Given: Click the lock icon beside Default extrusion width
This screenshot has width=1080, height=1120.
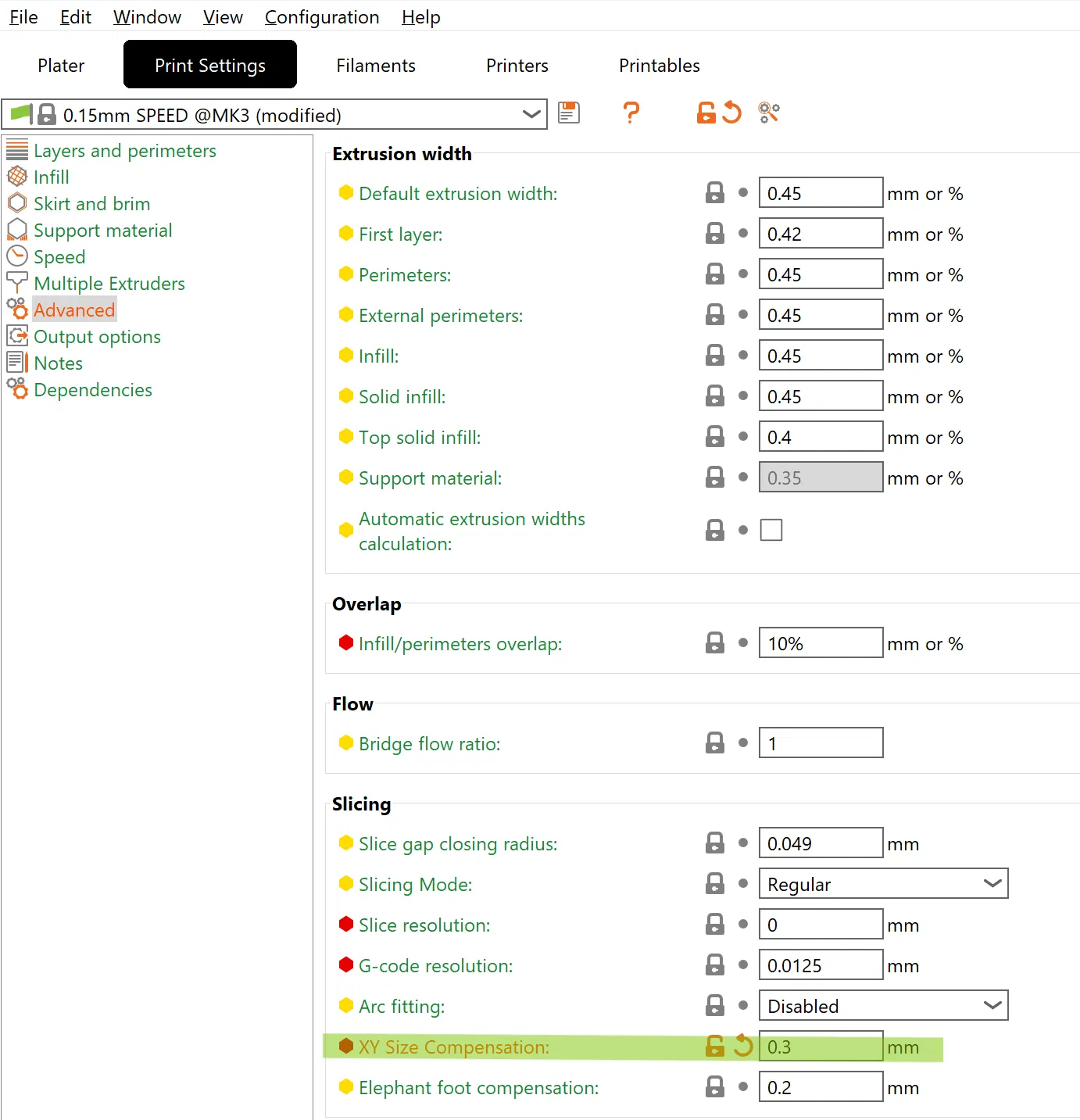Looking at the screenshot, I should tap(715, 193).
